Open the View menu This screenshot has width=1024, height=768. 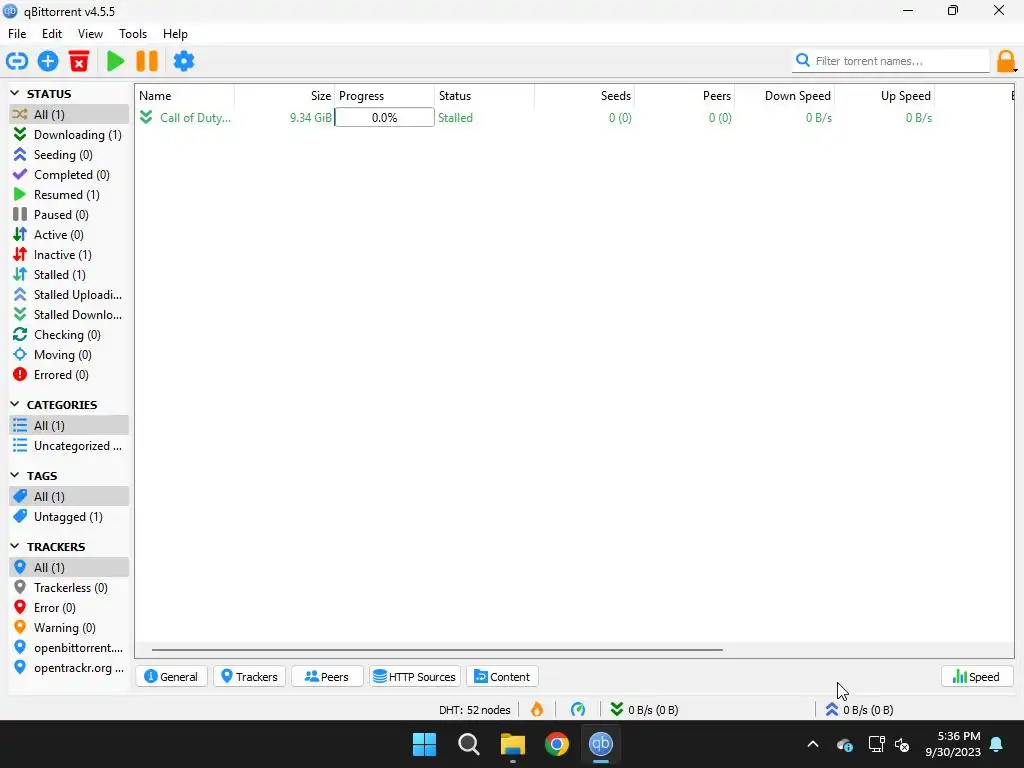(x=90, y=34)
